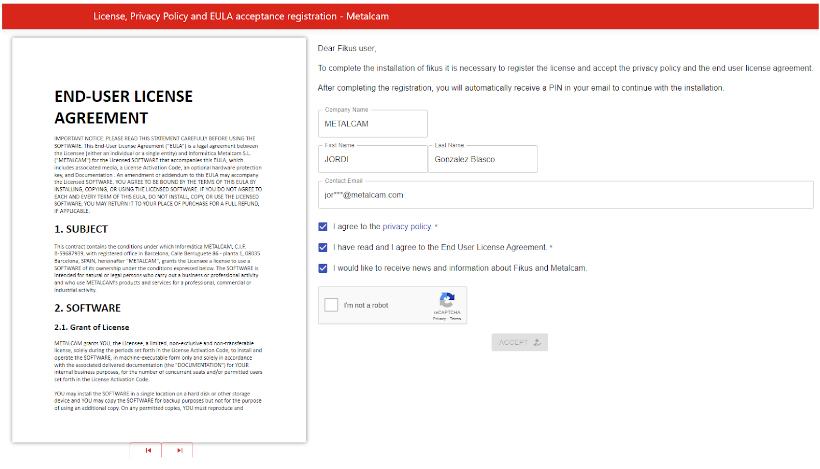Screen dimensions: 820x469
Task: Toggle the privacy policy agreement checkbox
Action: click(x=323, y=227)
